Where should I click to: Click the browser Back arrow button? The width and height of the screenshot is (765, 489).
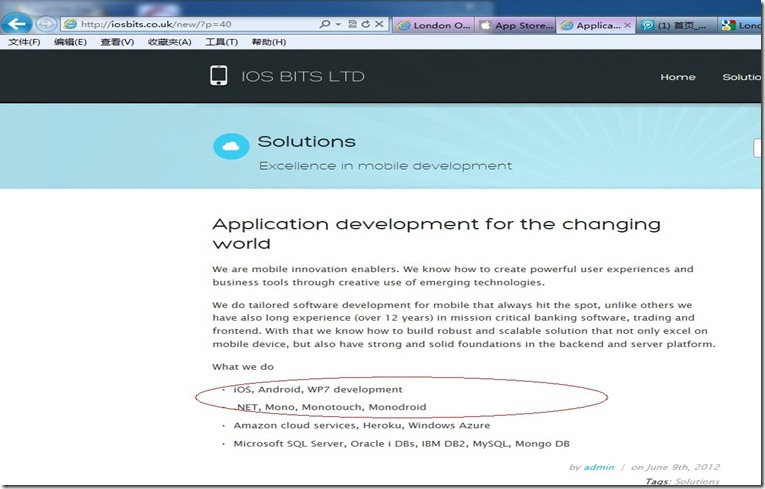pyautogui.click(x=17, y=24)
